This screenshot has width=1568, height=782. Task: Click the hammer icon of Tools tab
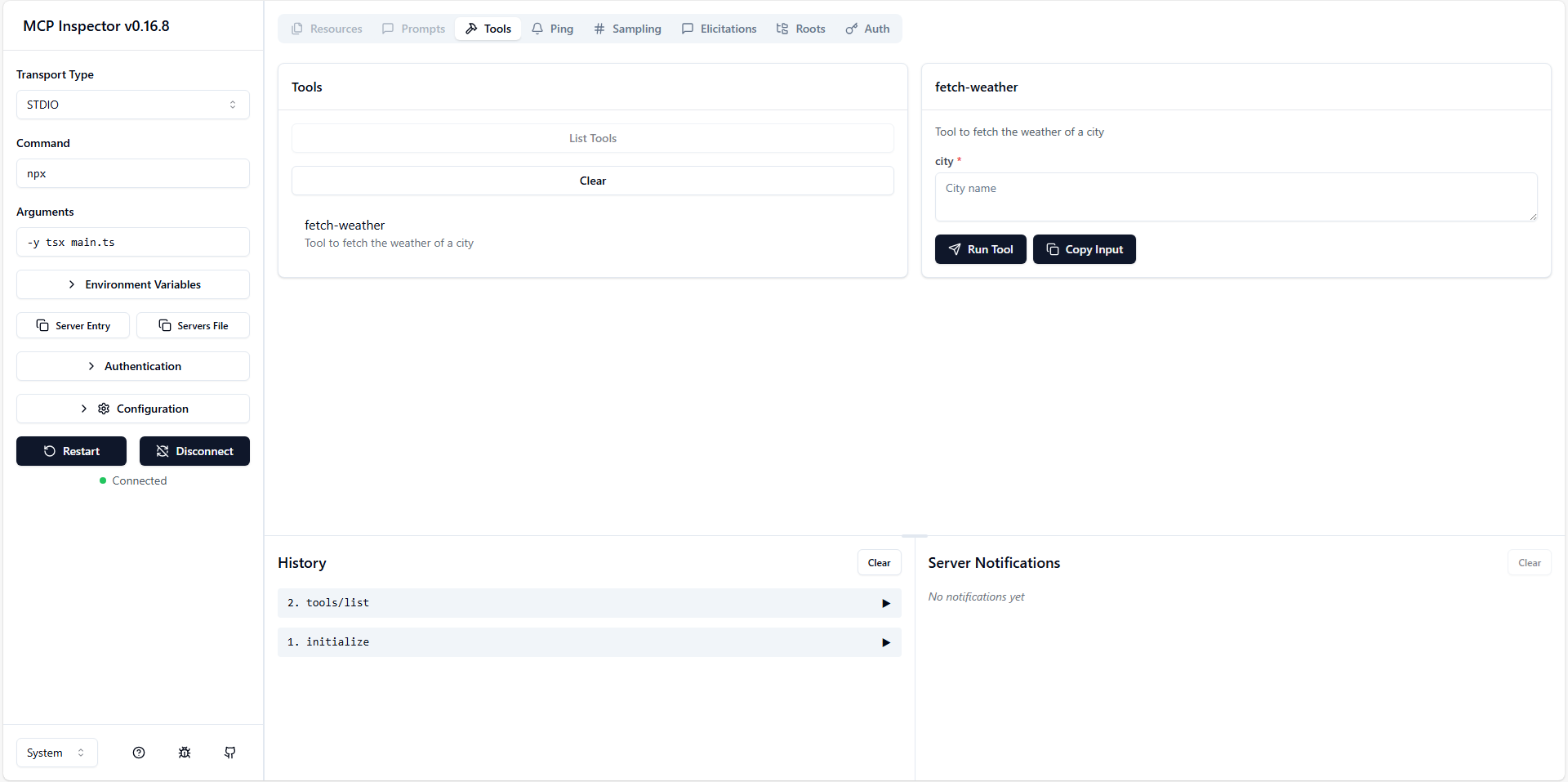(471, 29)
